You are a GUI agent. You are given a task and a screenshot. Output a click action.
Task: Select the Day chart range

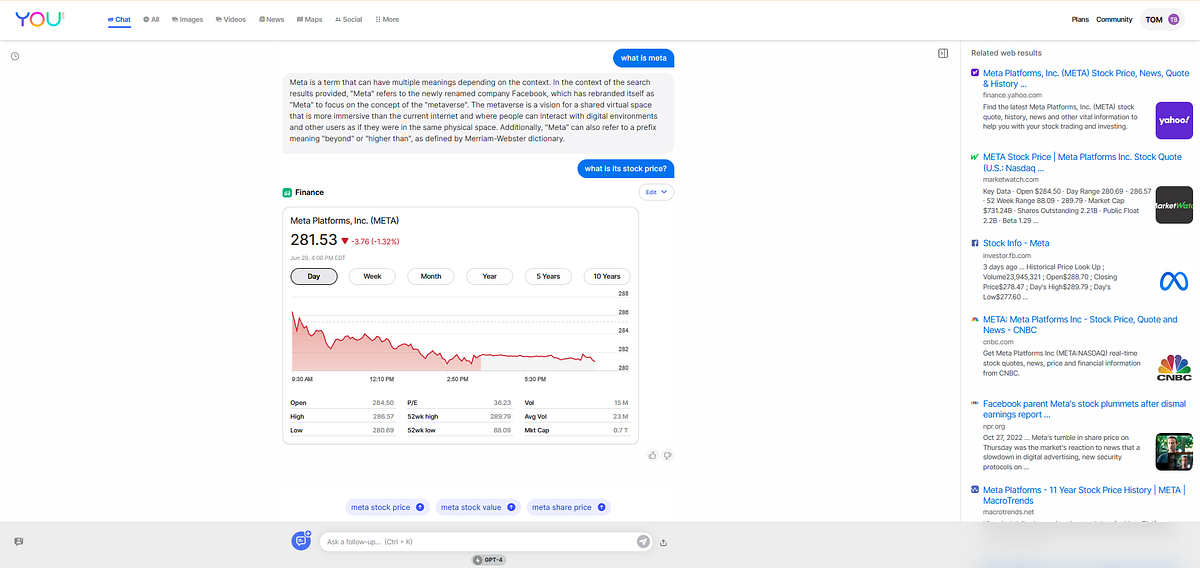(314, 276)
